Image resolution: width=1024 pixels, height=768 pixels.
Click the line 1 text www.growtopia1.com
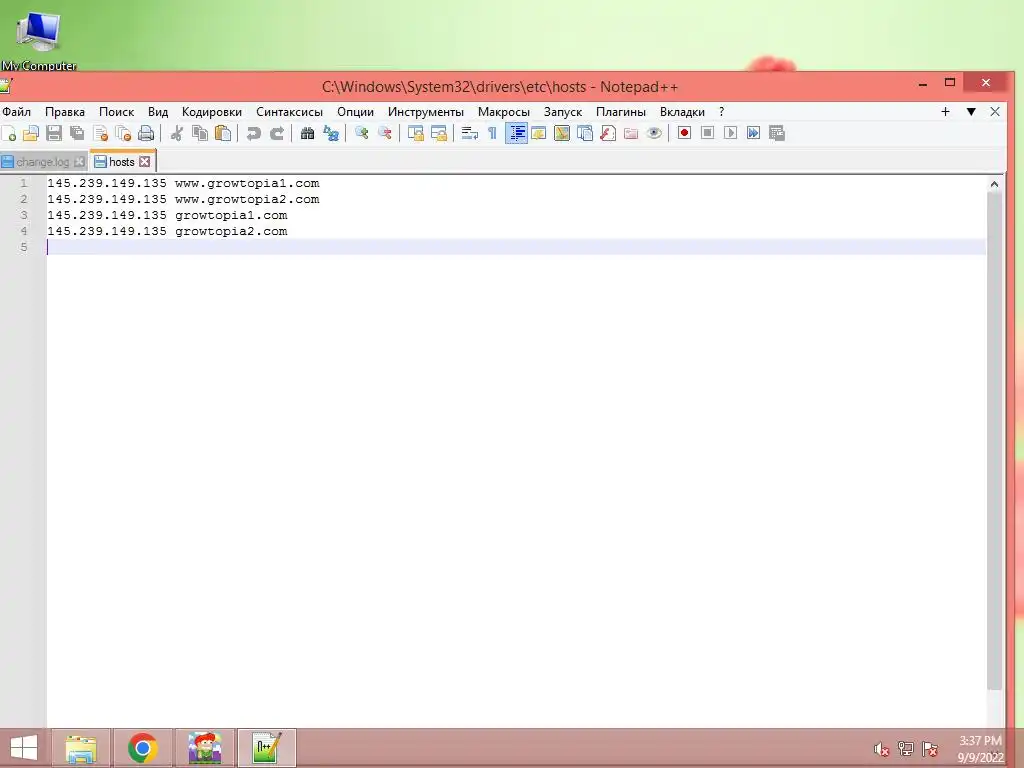247,184
